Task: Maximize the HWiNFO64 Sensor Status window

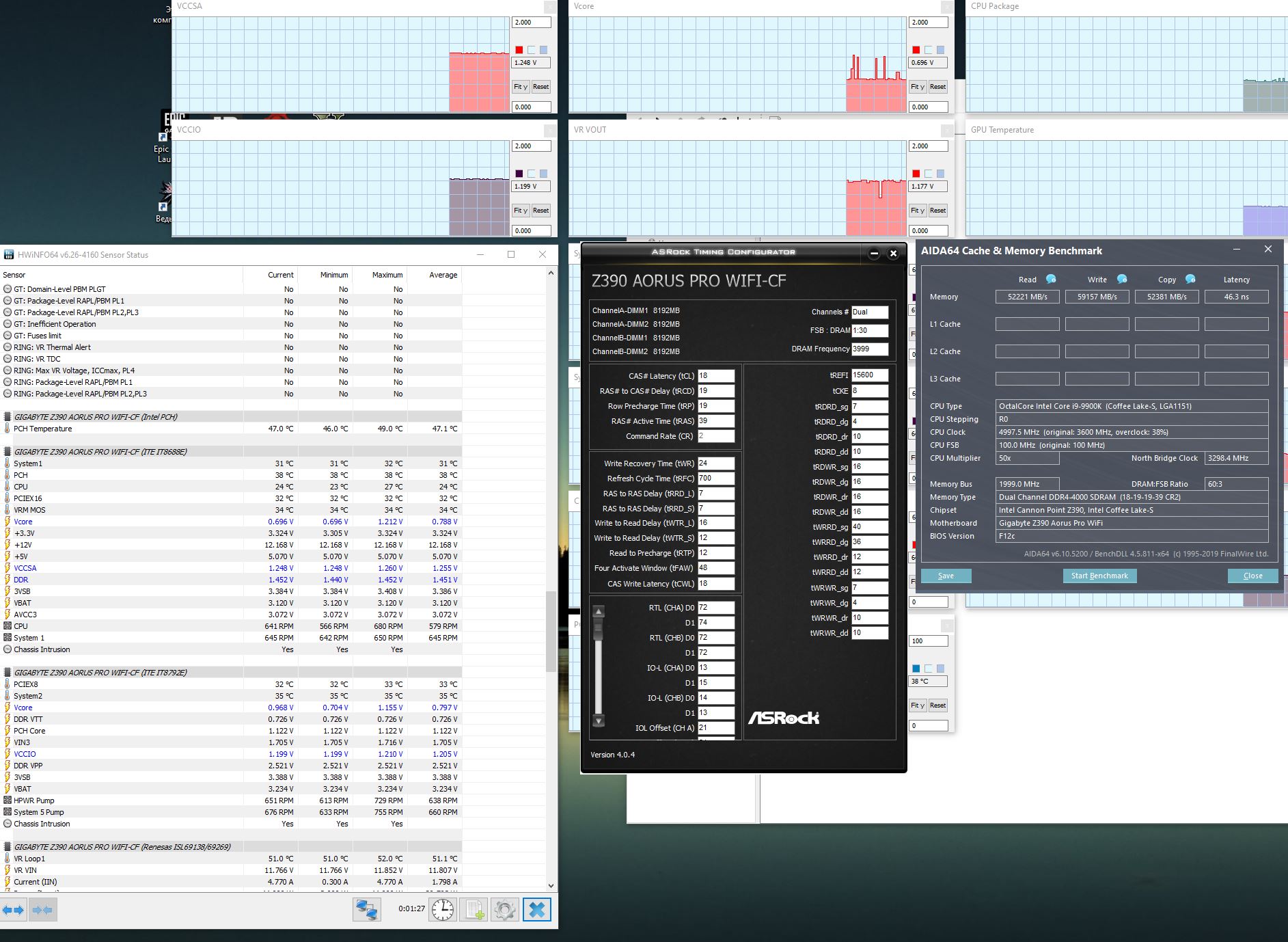Action: coord(511,254)
